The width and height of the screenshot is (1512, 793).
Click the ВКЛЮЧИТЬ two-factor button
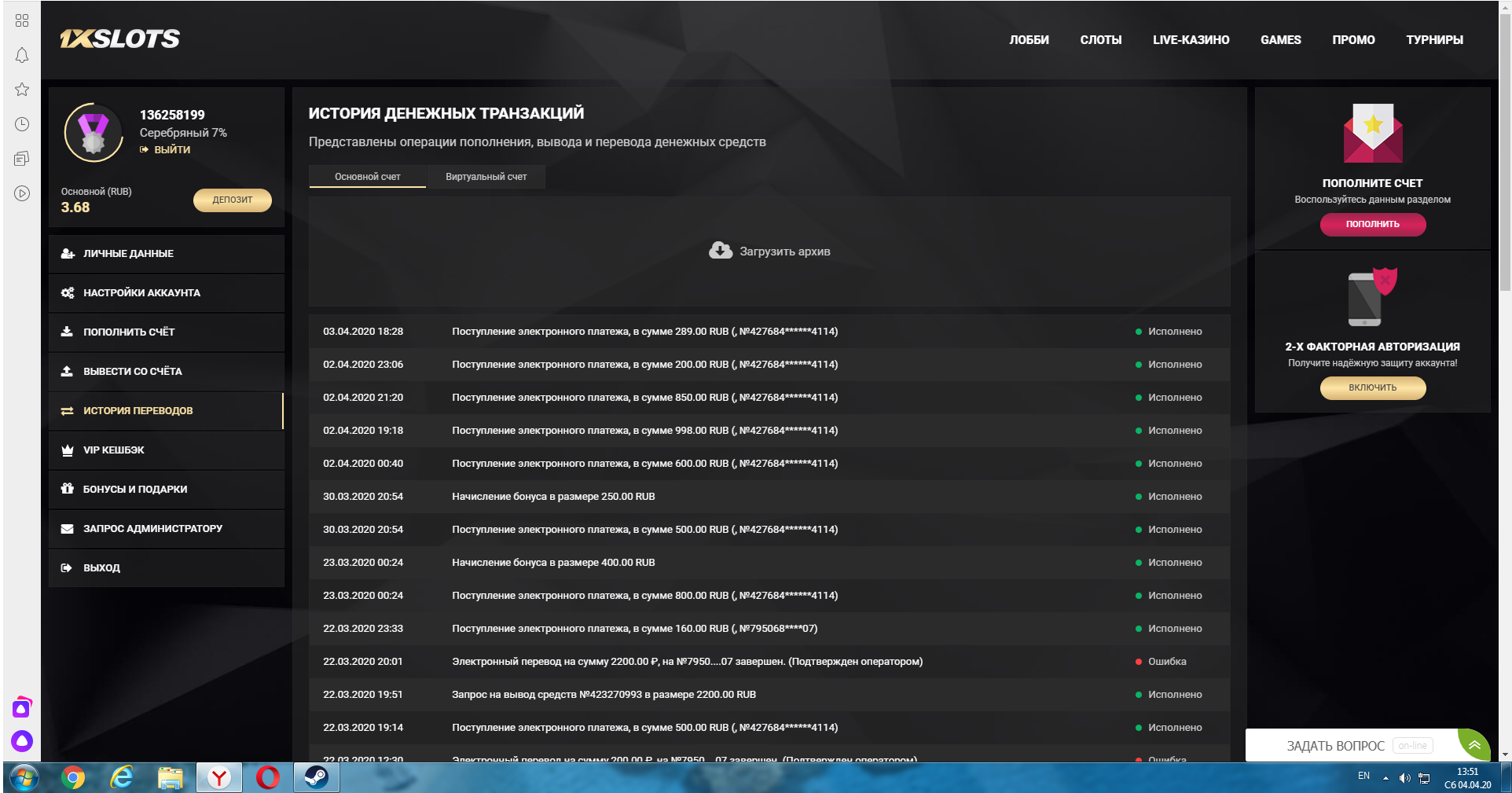pos(1373,387)
